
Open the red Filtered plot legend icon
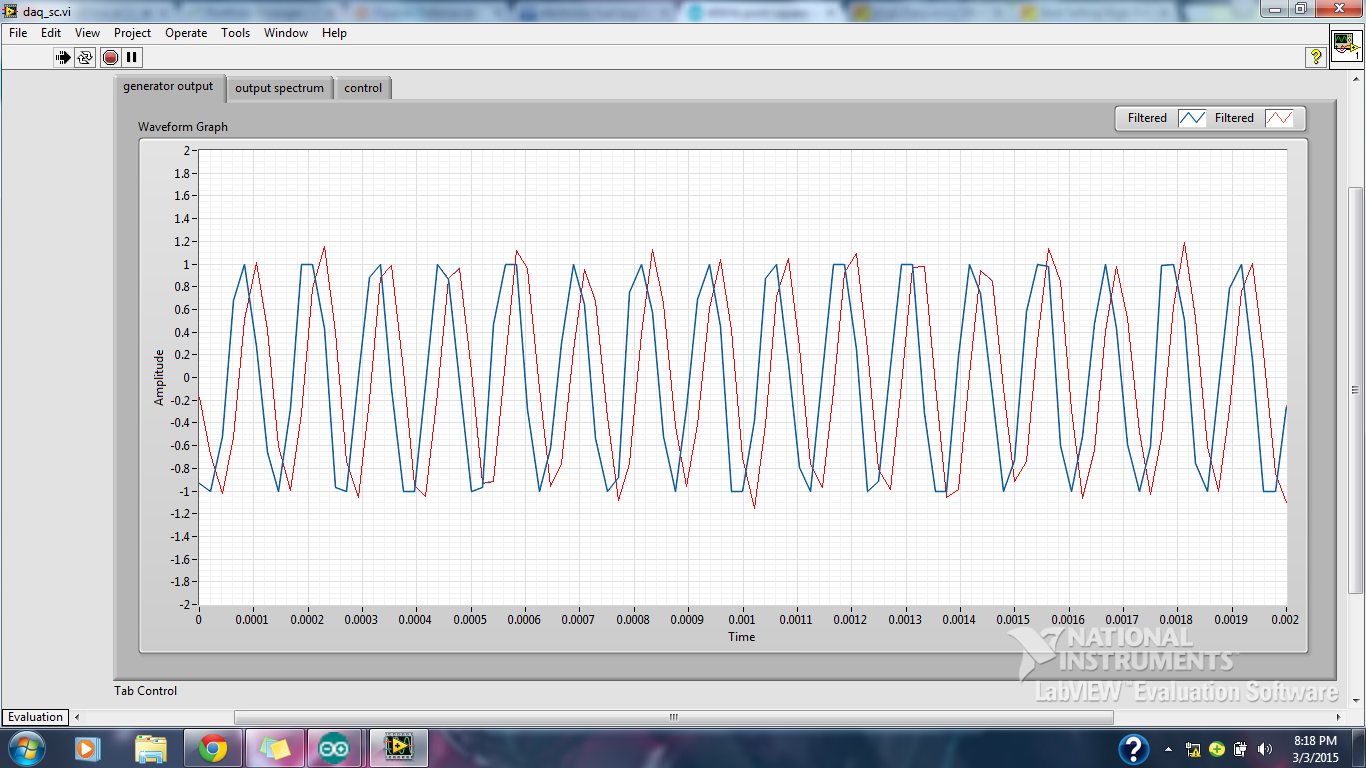click(x=1282, y=118)
